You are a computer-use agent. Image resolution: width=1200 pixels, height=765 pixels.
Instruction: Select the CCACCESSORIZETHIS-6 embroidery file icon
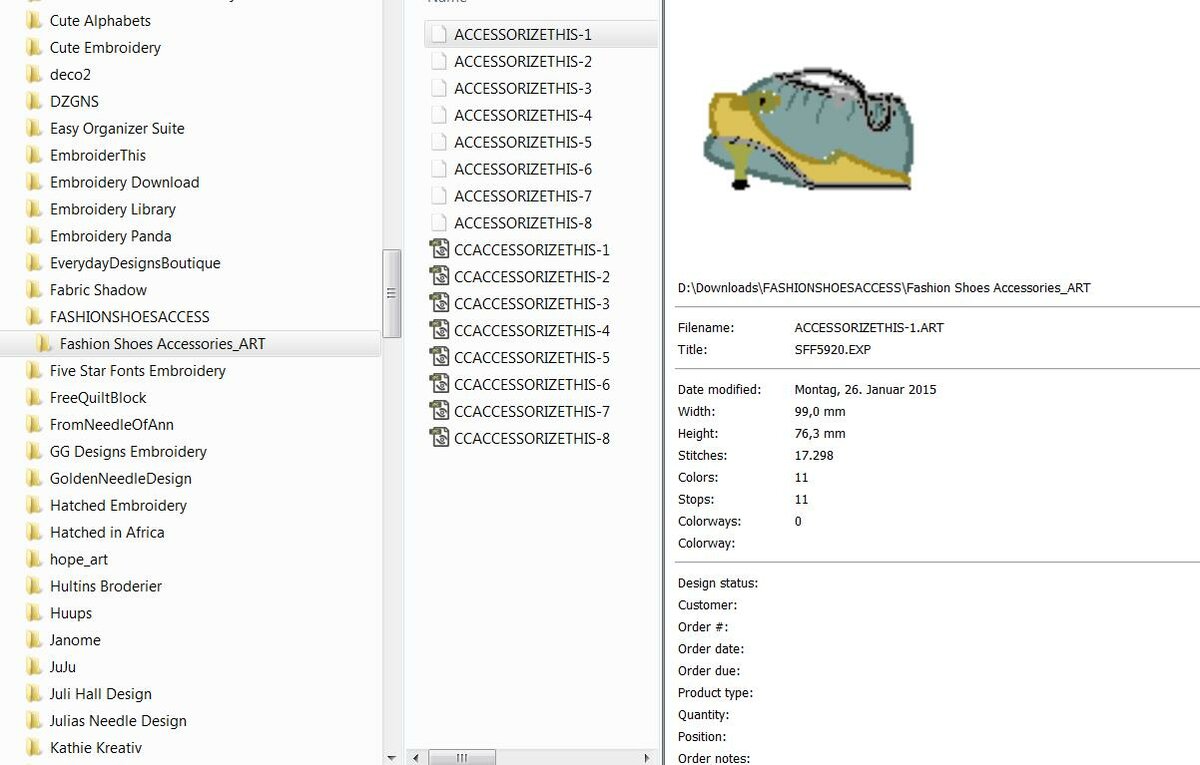click(x=438, y=385)
